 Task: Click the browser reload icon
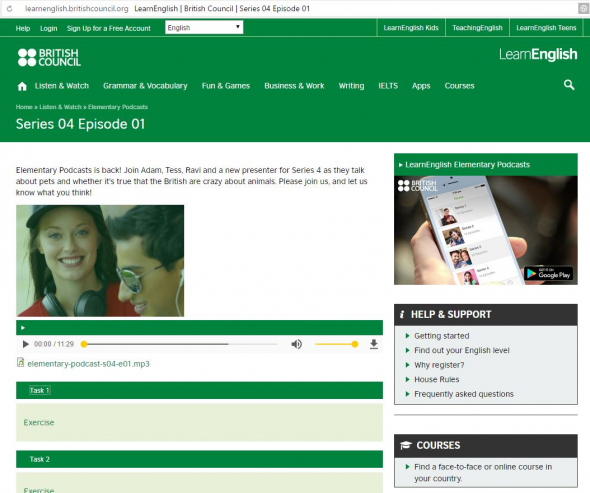pos(9,8)
